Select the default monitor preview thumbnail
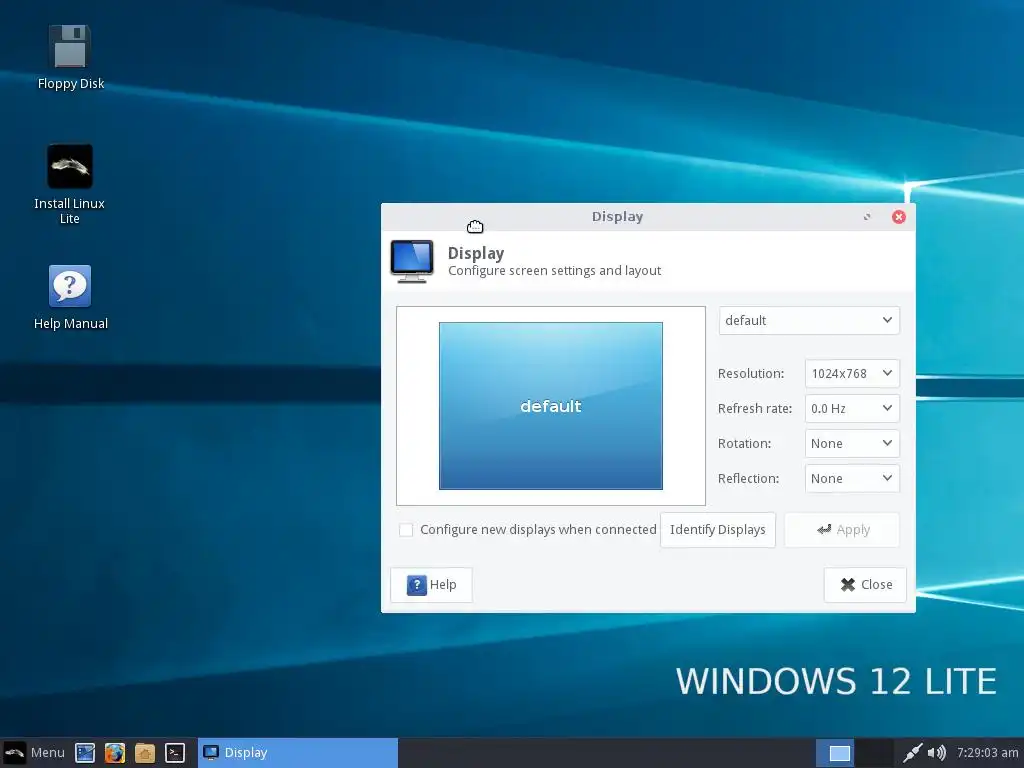 coord(551,406)
